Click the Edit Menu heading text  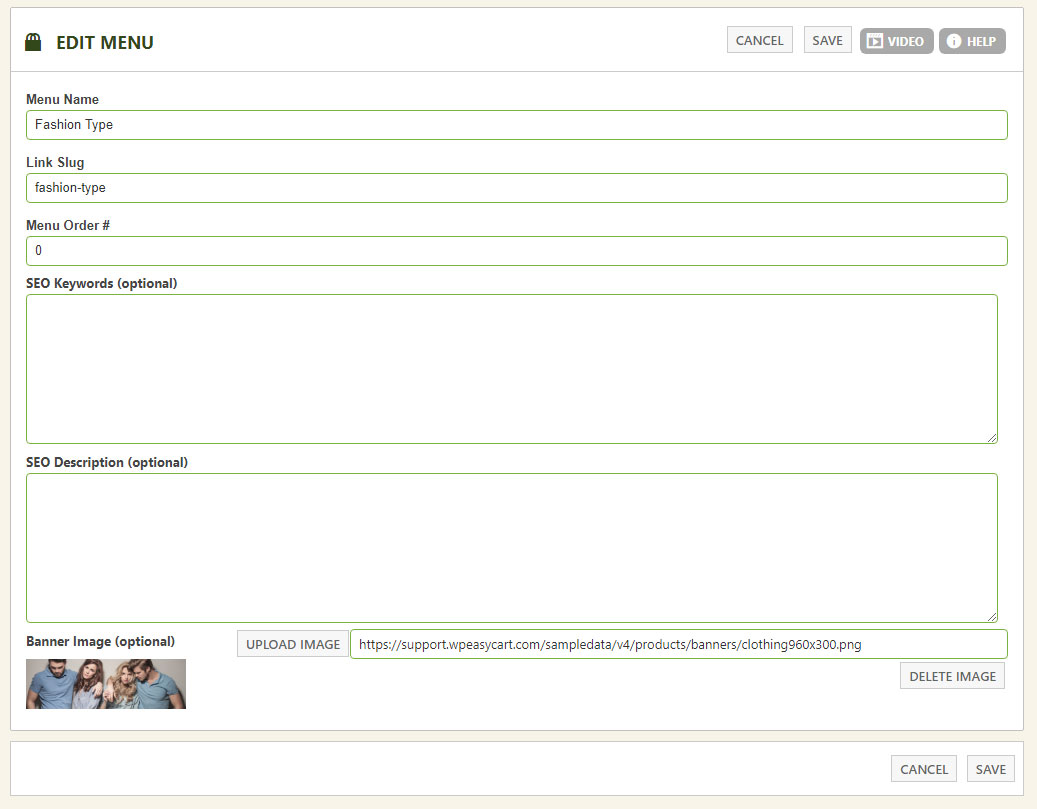pos(105,42)
